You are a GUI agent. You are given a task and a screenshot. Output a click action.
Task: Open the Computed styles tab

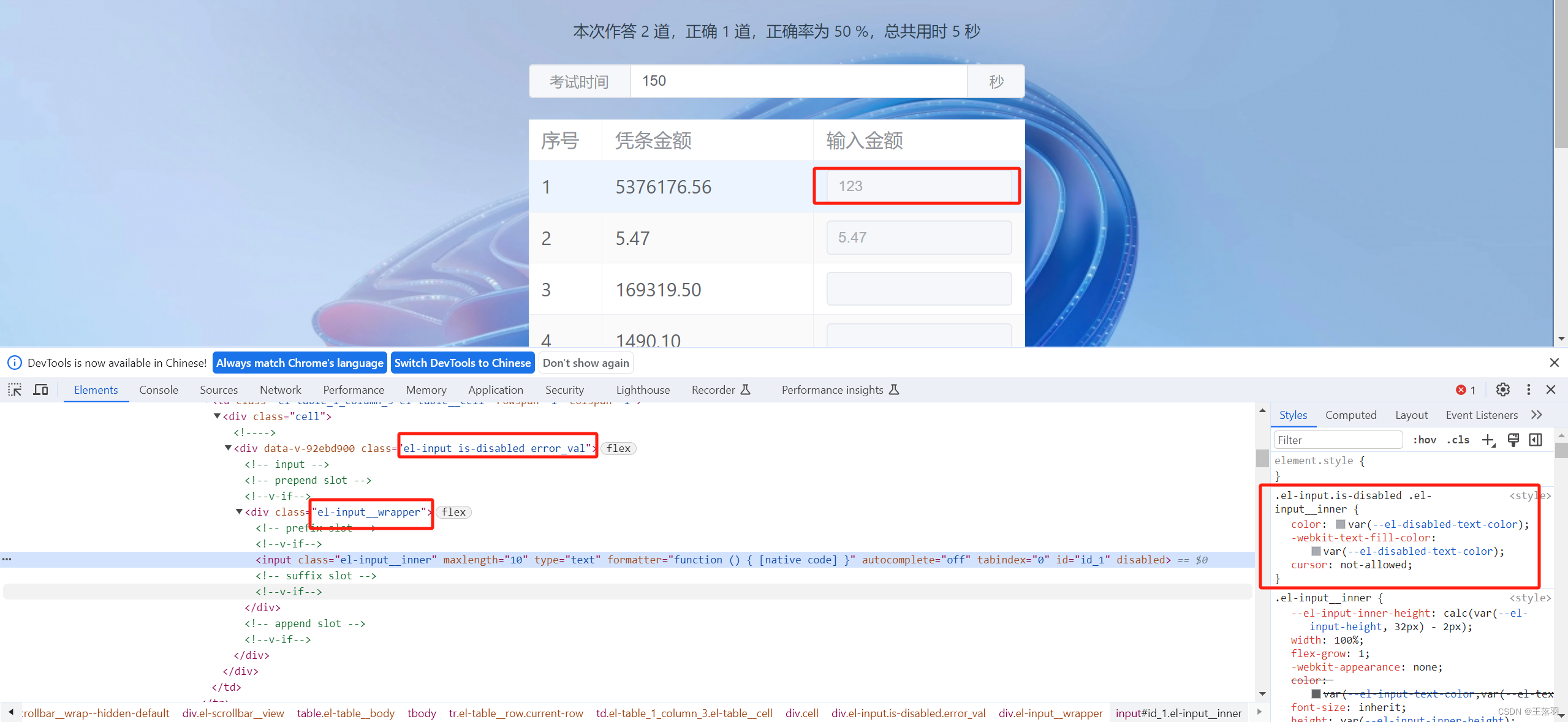point(1350,415)
